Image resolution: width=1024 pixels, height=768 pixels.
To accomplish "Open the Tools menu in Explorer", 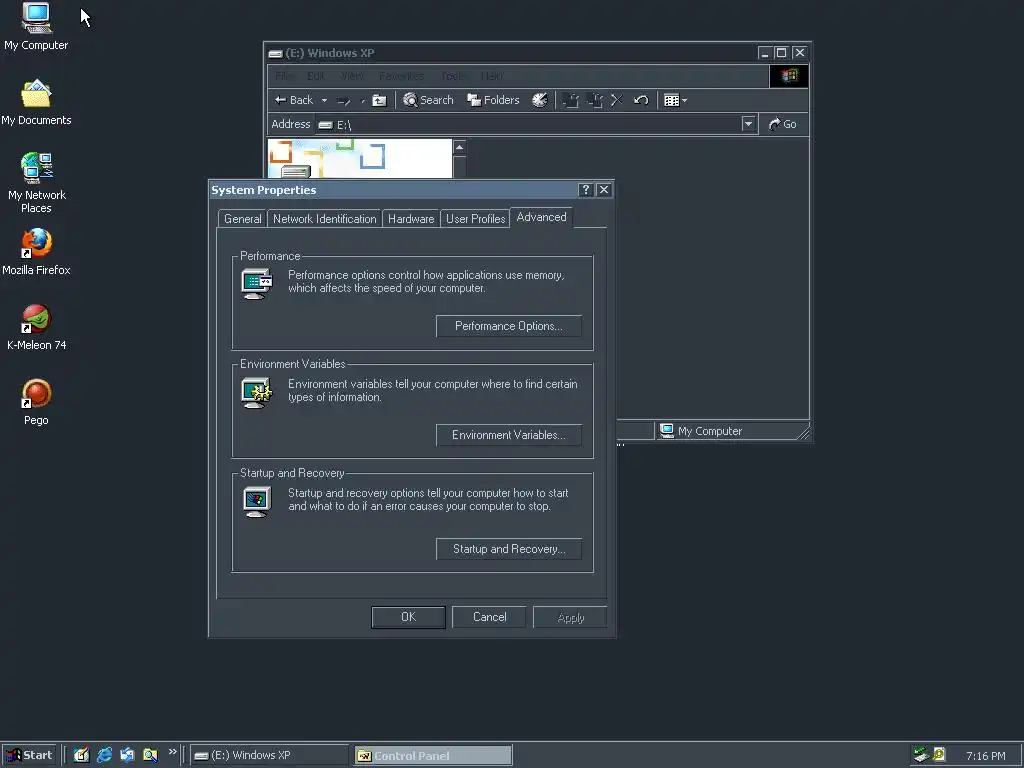I will point(453,76).
